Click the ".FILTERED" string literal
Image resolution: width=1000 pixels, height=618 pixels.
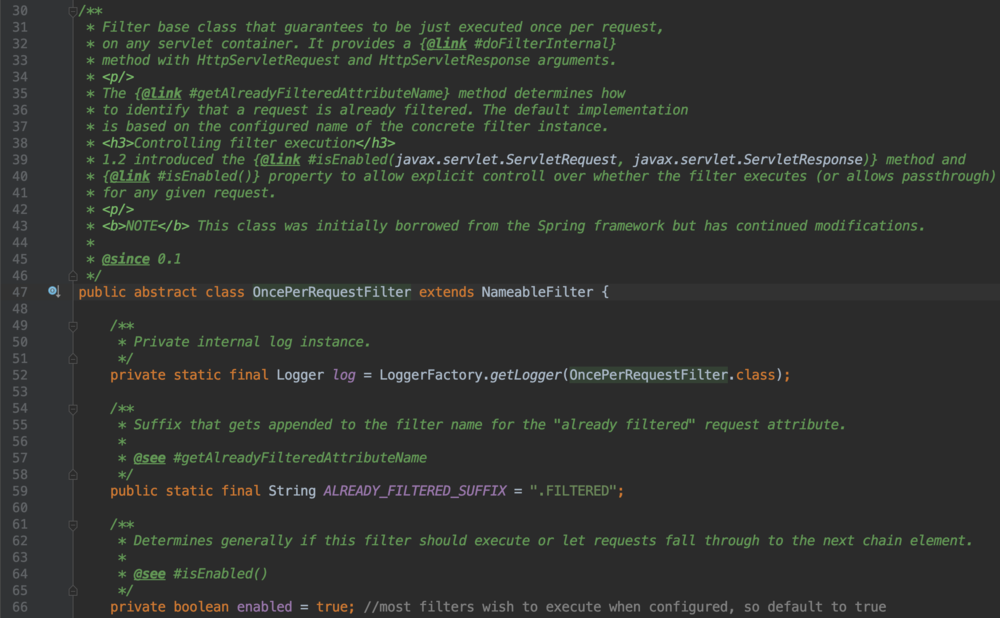573,491
